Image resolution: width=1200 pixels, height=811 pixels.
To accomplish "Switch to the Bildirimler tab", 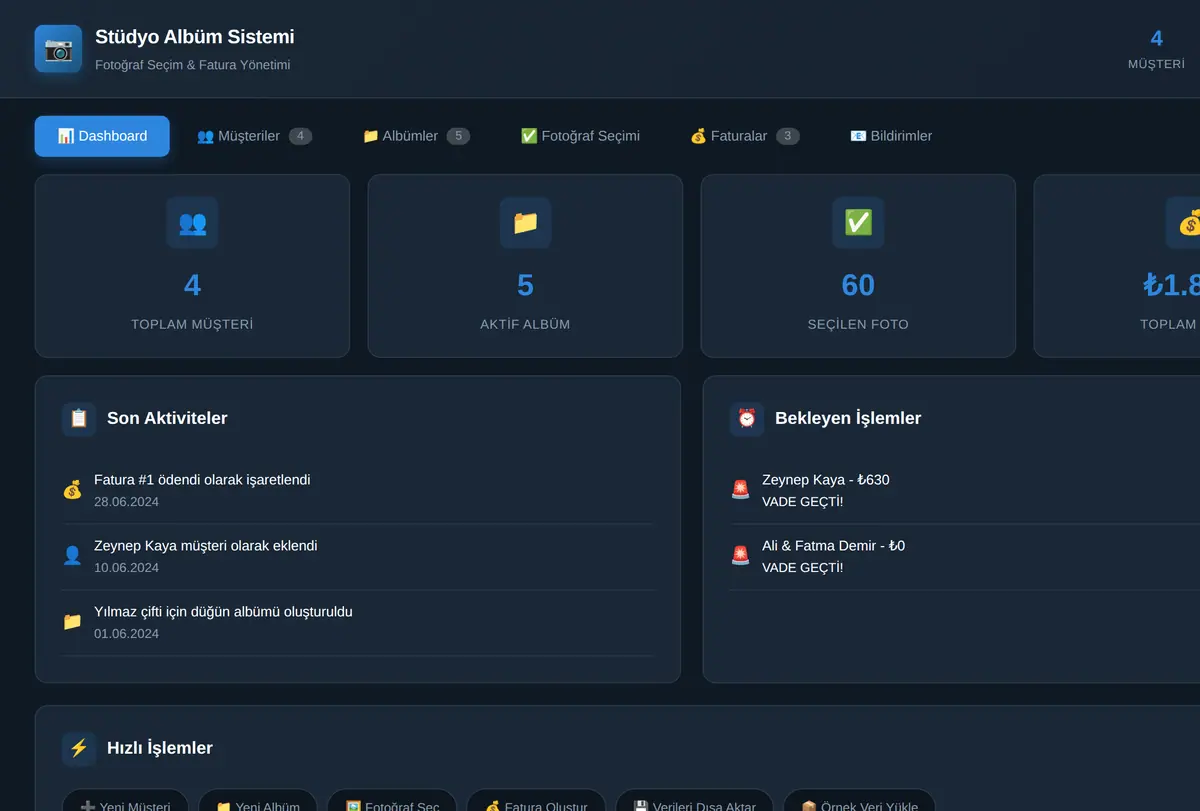I will 891,136.
